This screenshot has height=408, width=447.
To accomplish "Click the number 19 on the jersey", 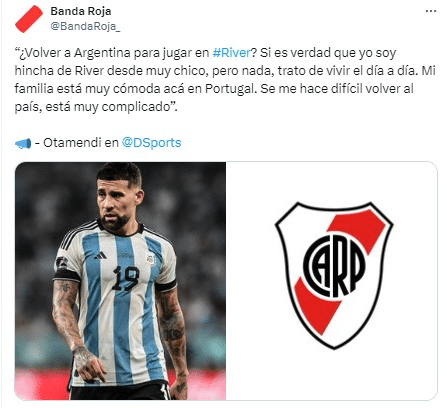I will (126, 278).
